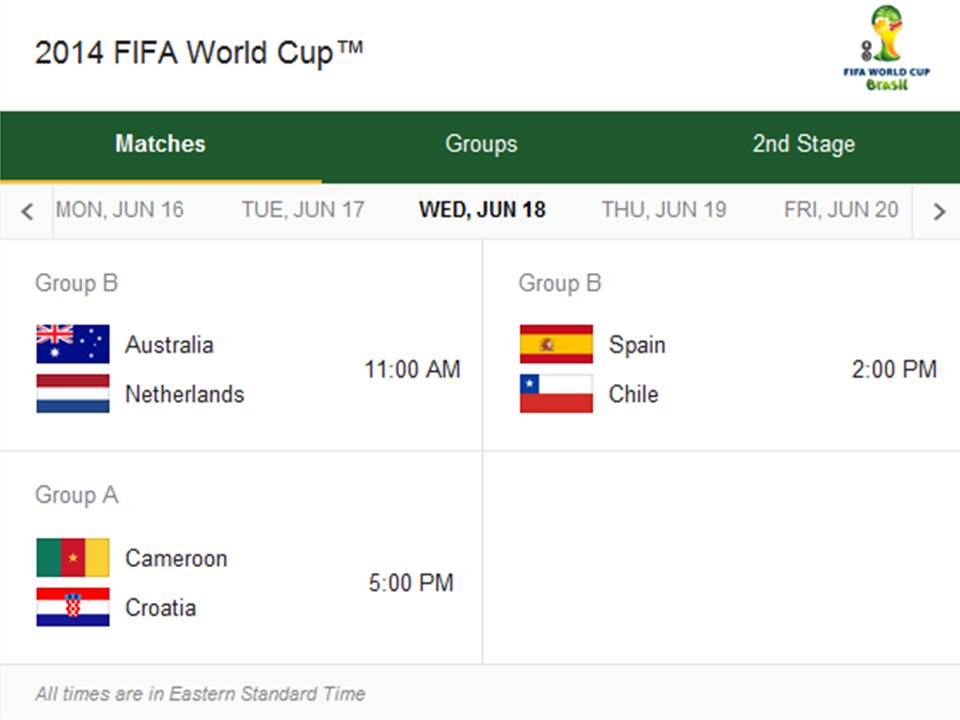Click the FIFA World Cup Brasil logo
The image size is (960, 720).
click(889, 46)
